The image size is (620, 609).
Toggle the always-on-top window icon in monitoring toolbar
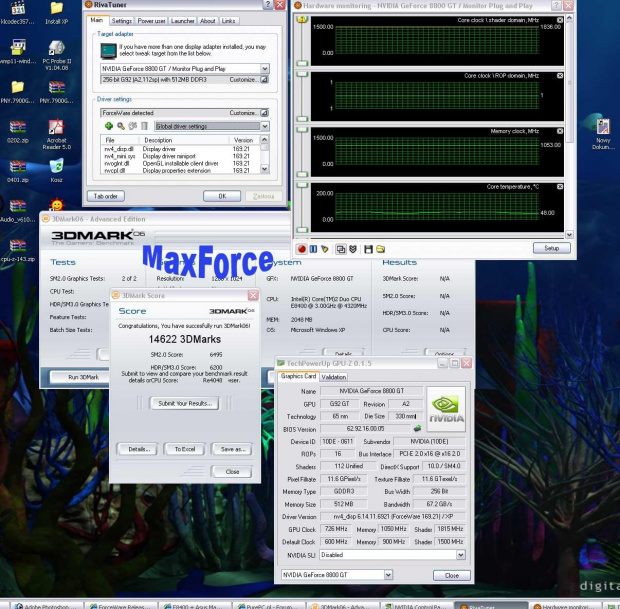coord(340,249)
